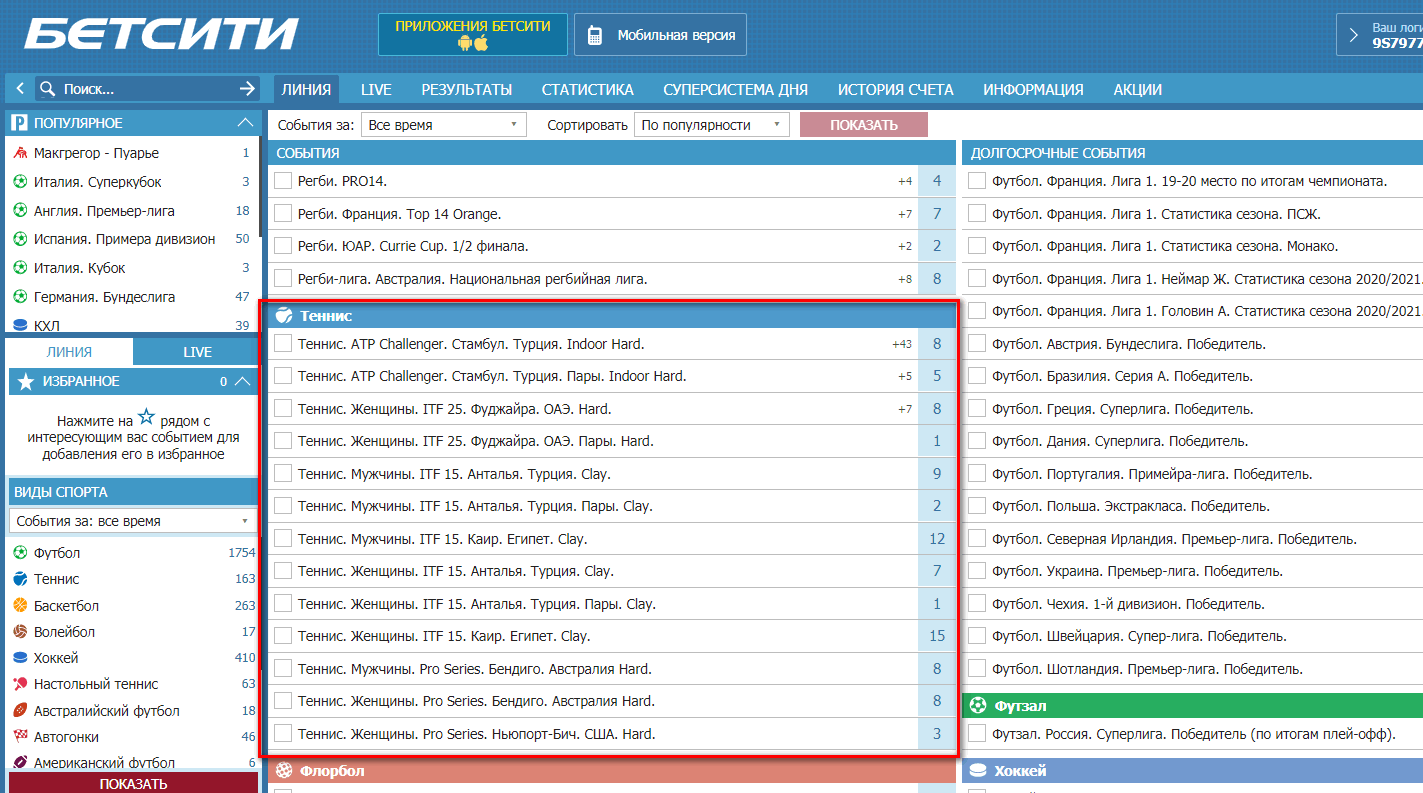Viewport: 1423px width, 793px height.
Task: Tick checkbox for Регби. Франция. Top 14 Orange.
Action: click(x=283, y=214)
